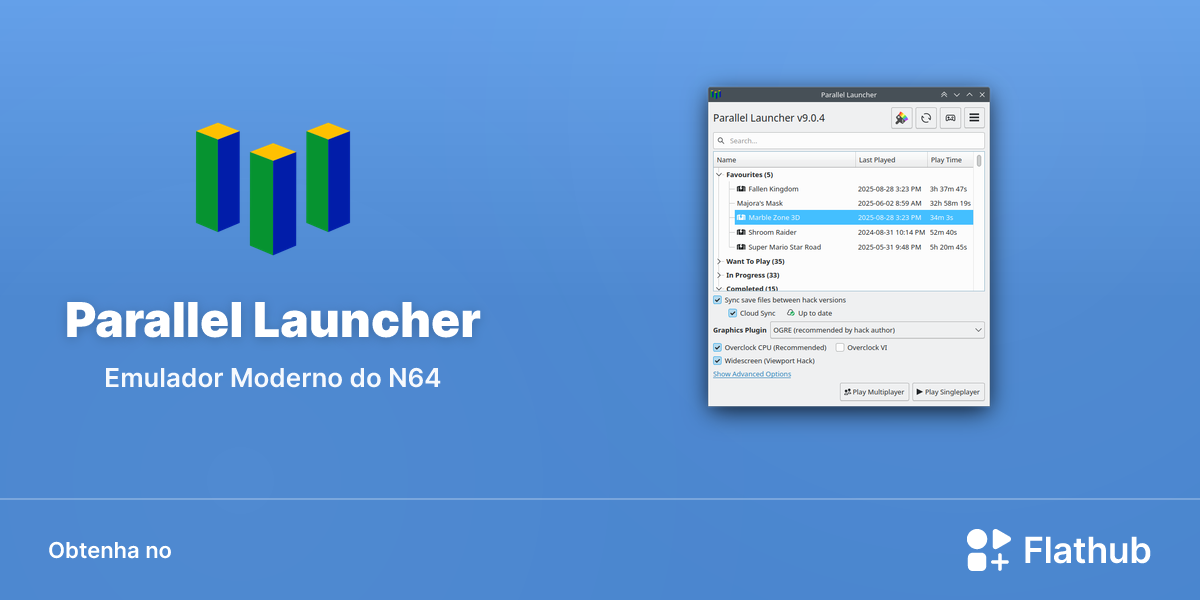Collapse the Completed (15) group

719,288
